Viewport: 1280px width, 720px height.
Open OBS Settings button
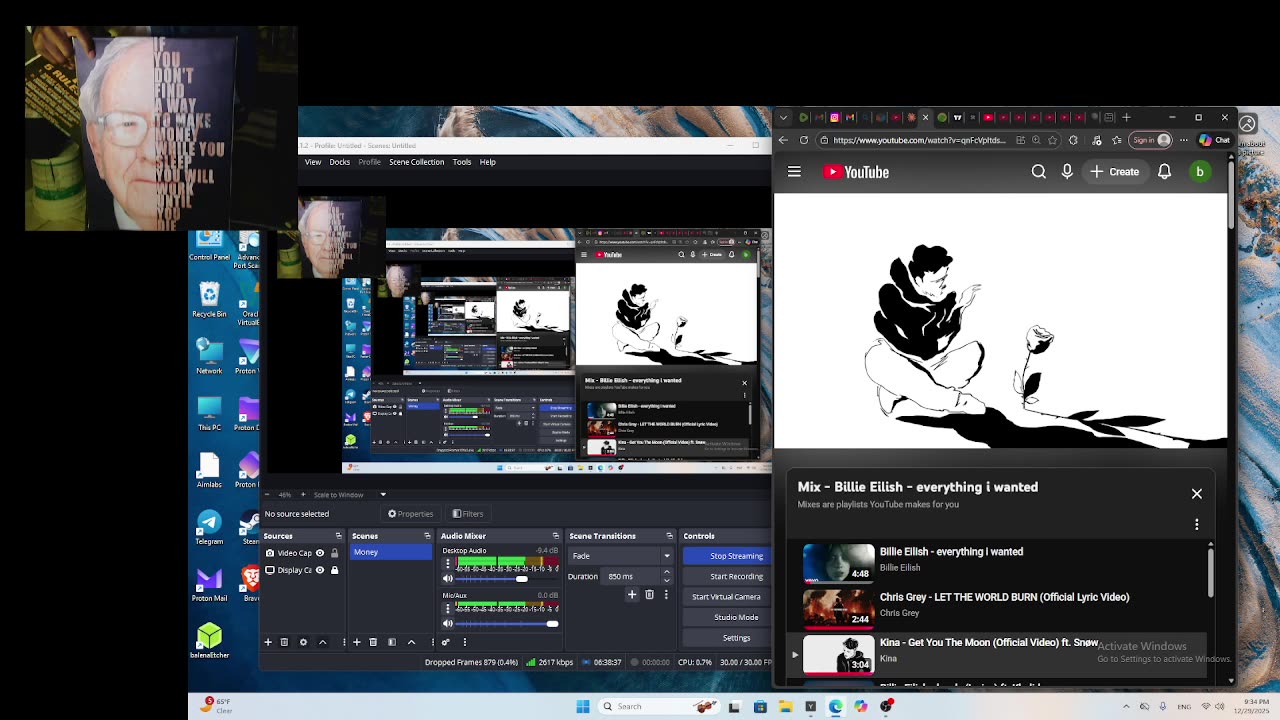(x=736, y=638)
